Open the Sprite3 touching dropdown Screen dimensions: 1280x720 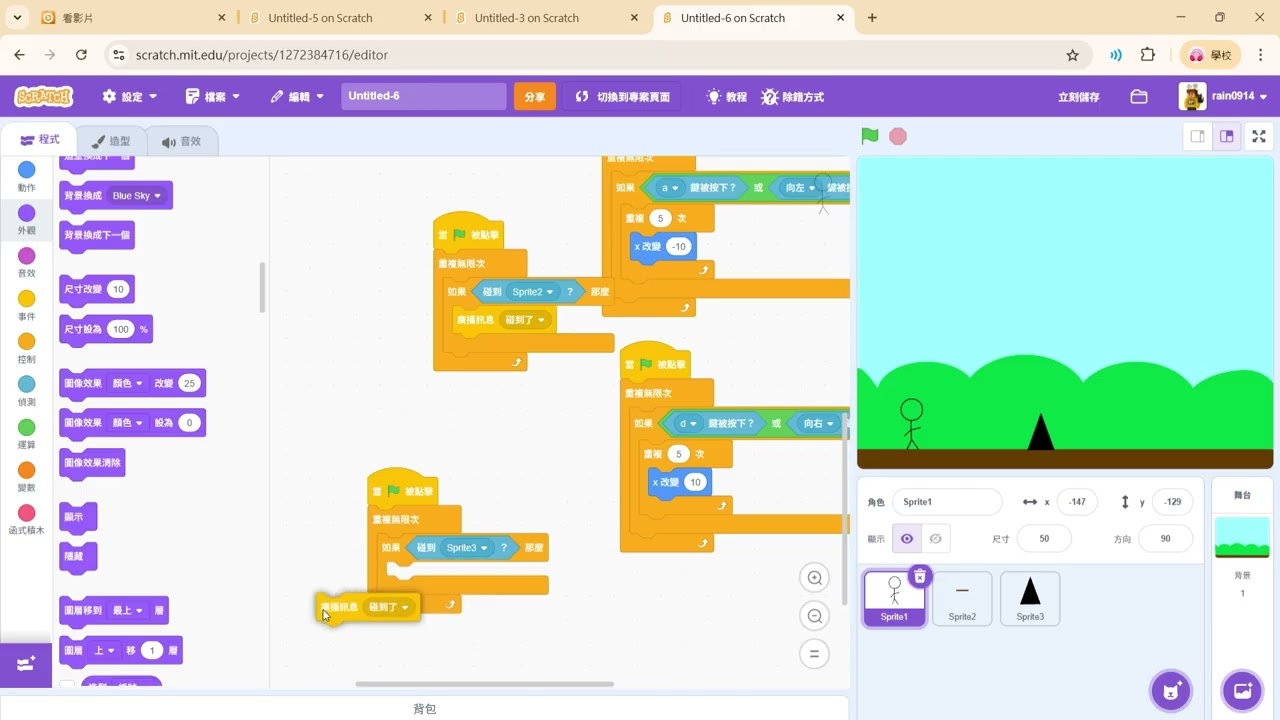point(466,548)
